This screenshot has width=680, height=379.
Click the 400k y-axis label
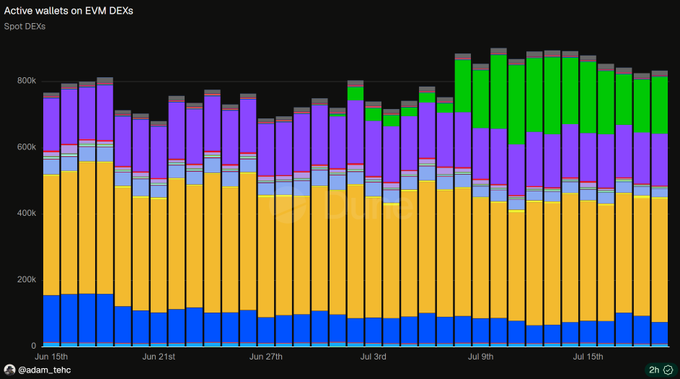(26, 213)
